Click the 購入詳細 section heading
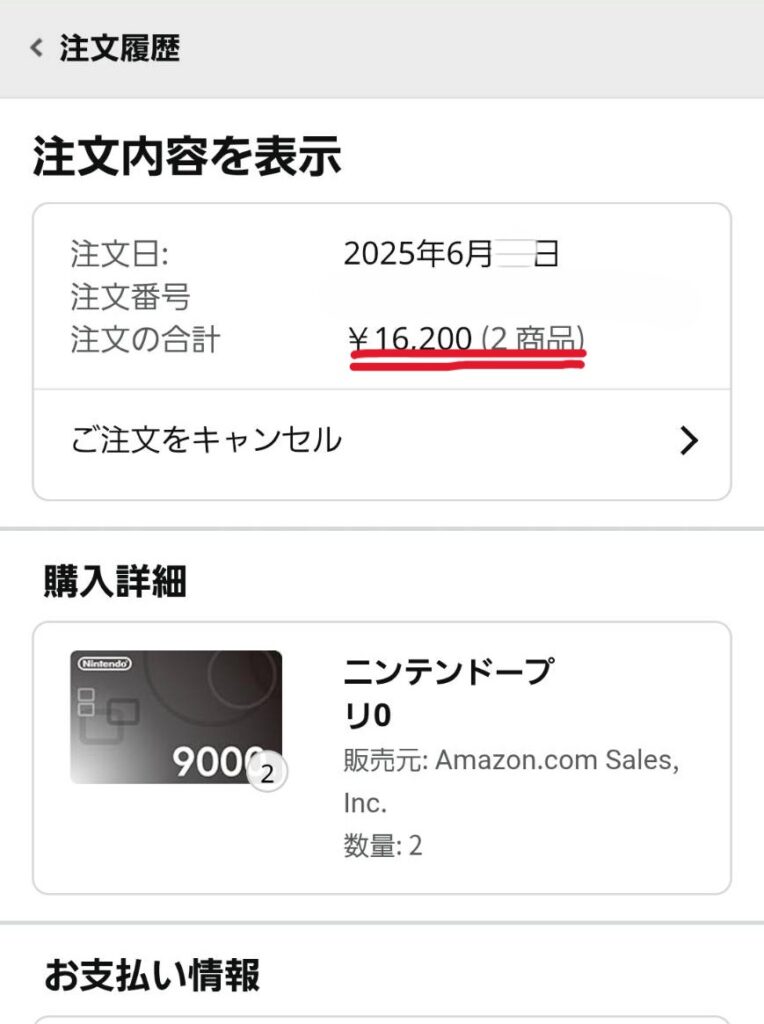The image size is (764, 1024). tap(115, 581)
